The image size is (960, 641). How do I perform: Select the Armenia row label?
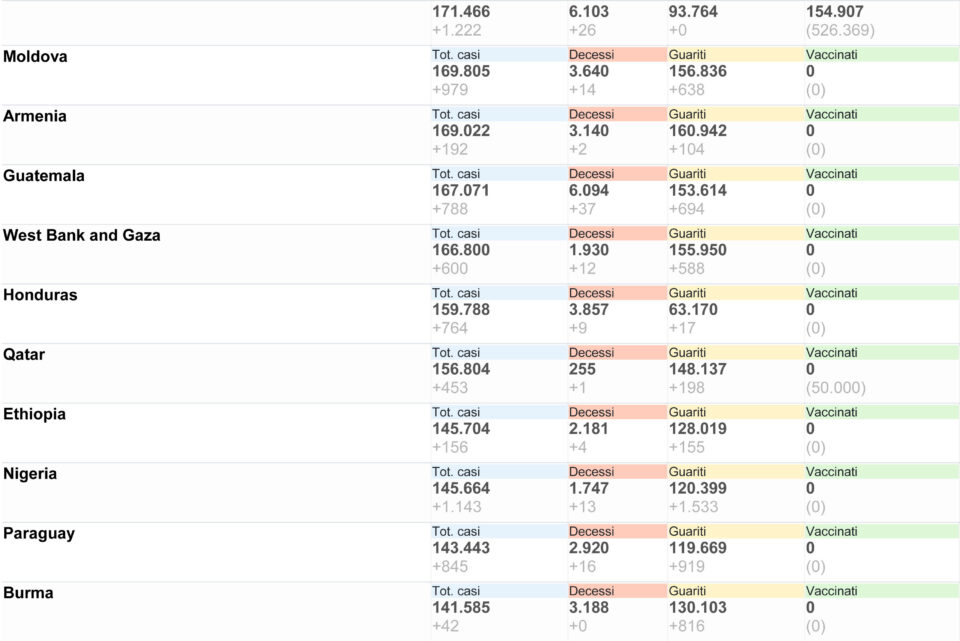tap(34, 116)
